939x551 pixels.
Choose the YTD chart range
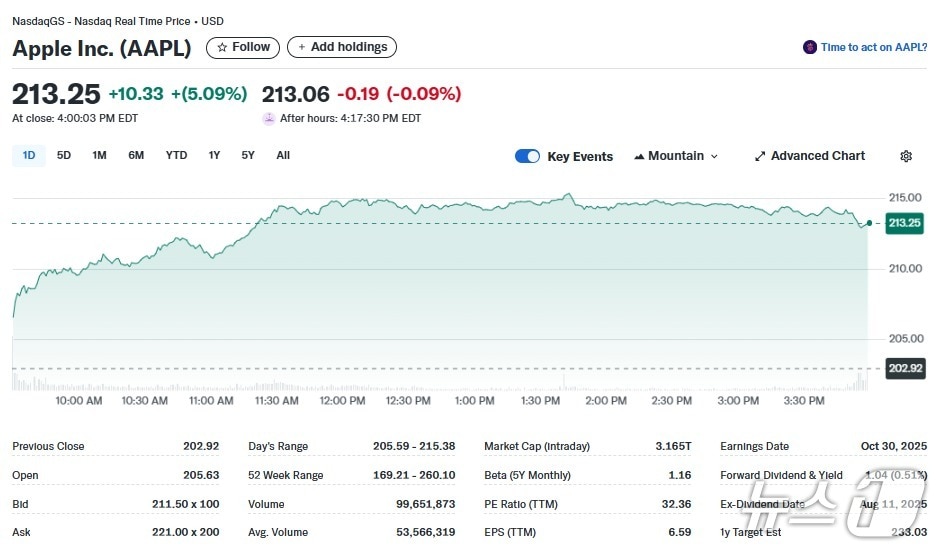(176, 155)
